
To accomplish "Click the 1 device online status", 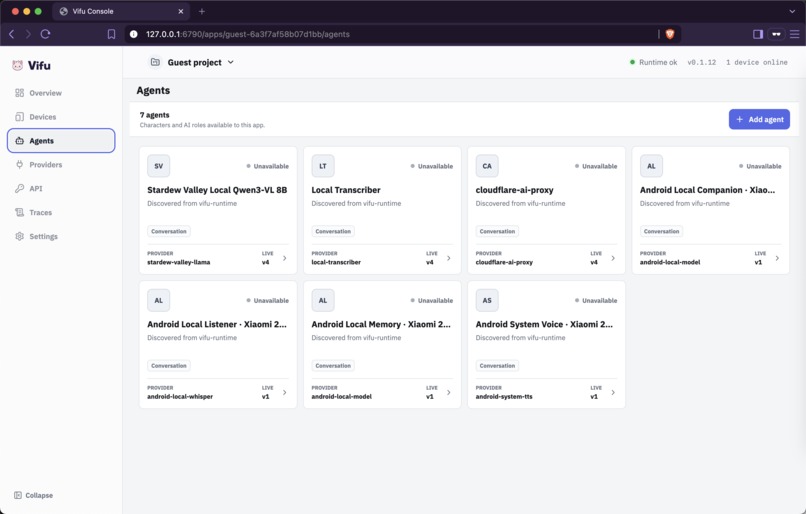I will point(757,62).
